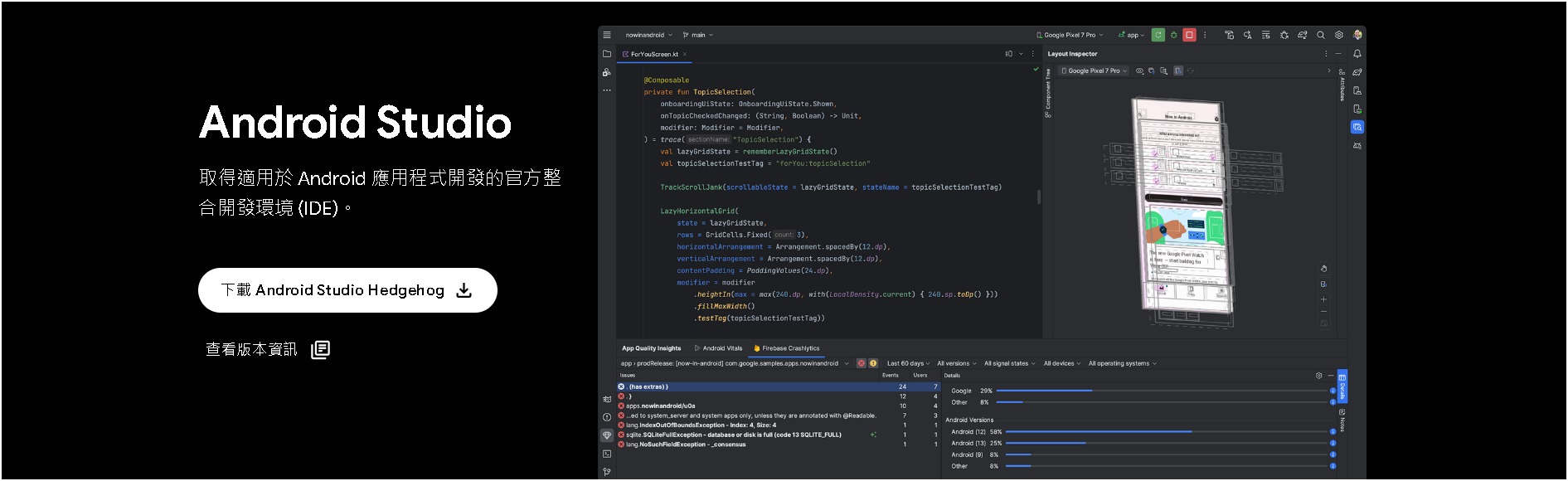The image size is (1568, 481).
Task: Toggle the Notes side panel tab
Action: click(1342, 421)
